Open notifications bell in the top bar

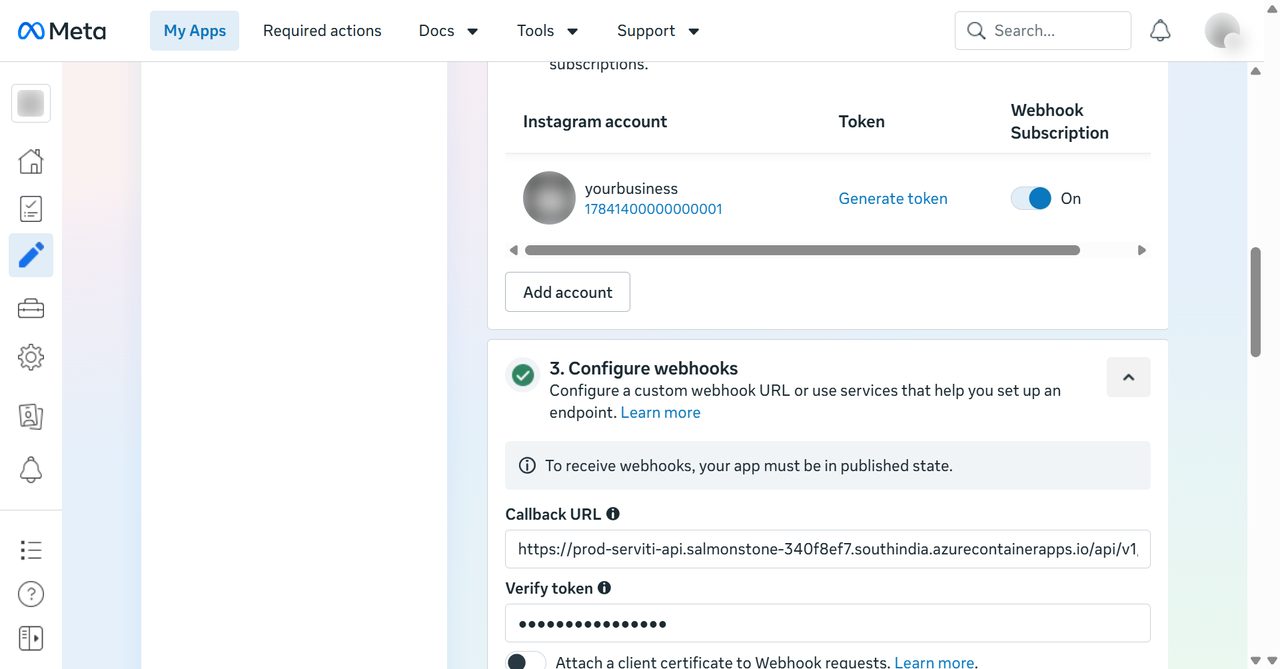click(x=1160, y=31)
